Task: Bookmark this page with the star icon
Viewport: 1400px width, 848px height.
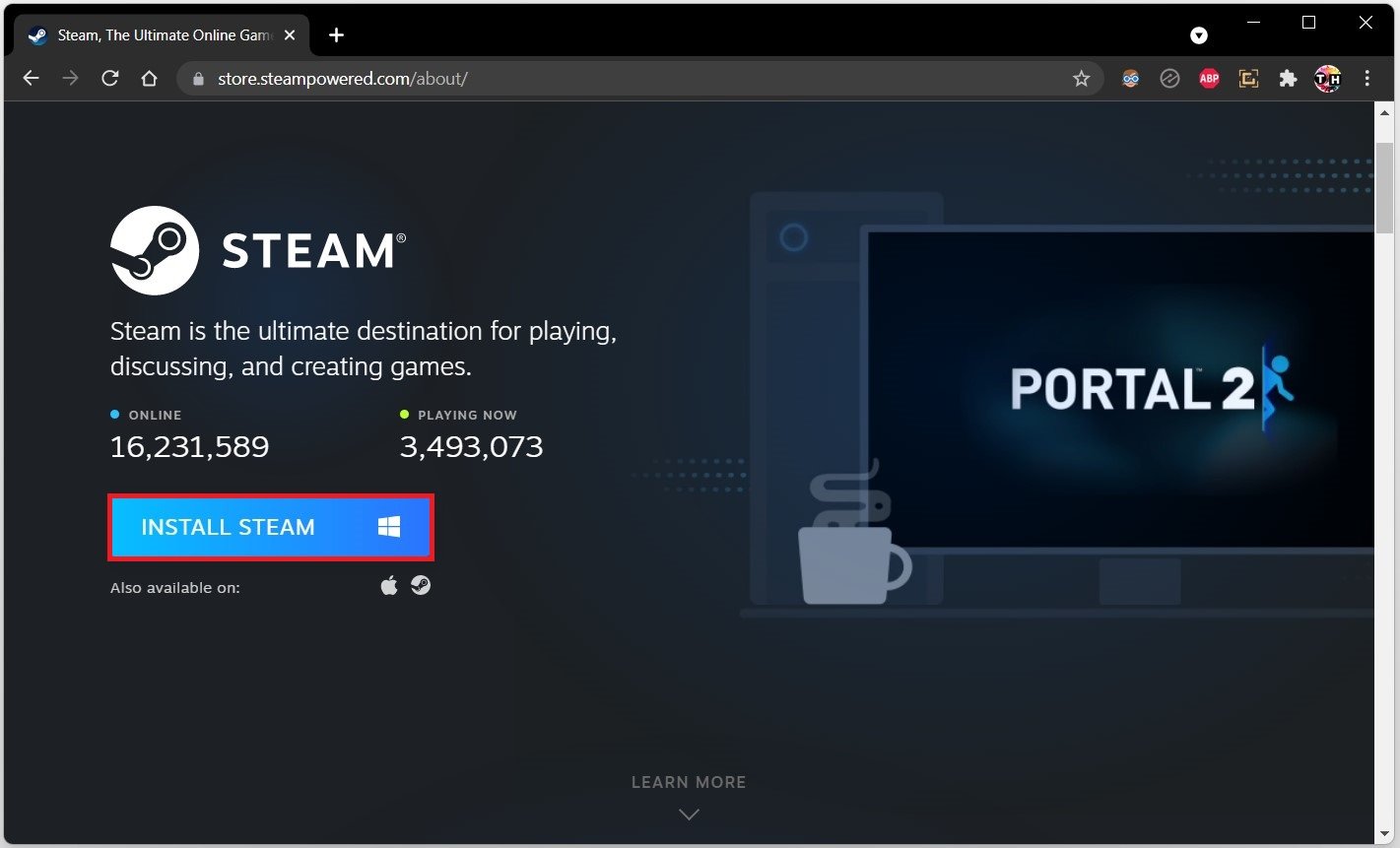Action: pos(1082,79)
